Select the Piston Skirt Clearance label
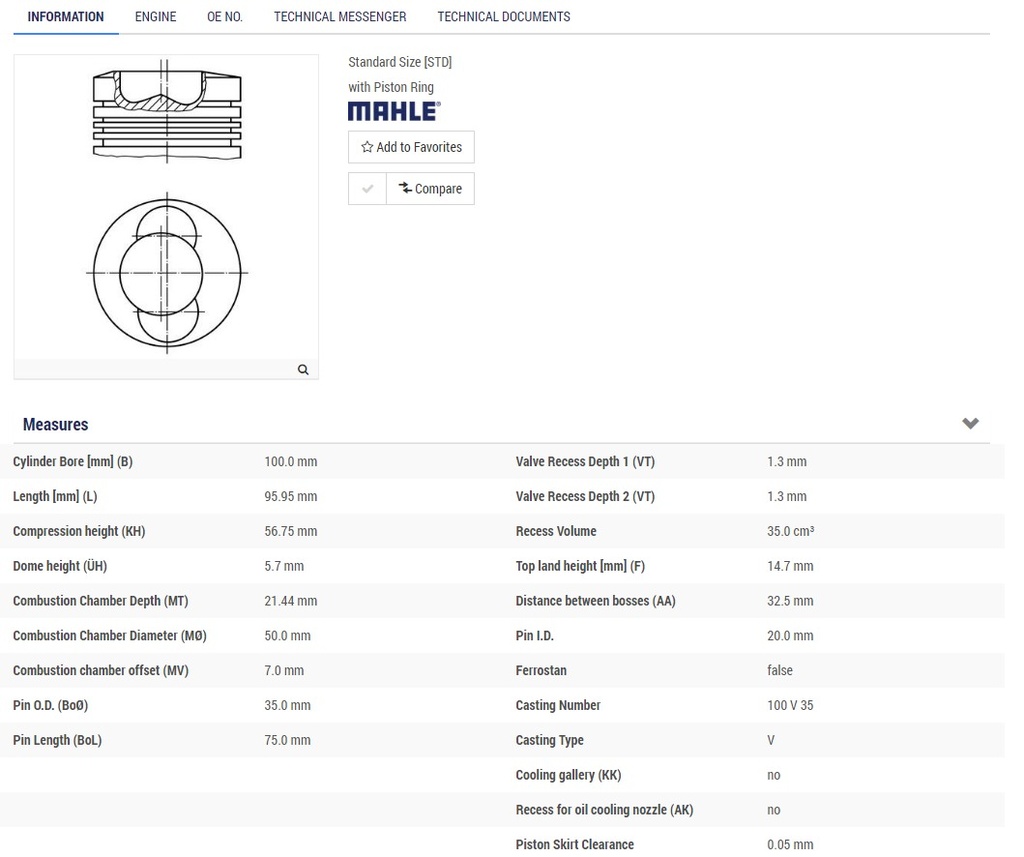This screenshot has width=1024, height=857. 574,845
